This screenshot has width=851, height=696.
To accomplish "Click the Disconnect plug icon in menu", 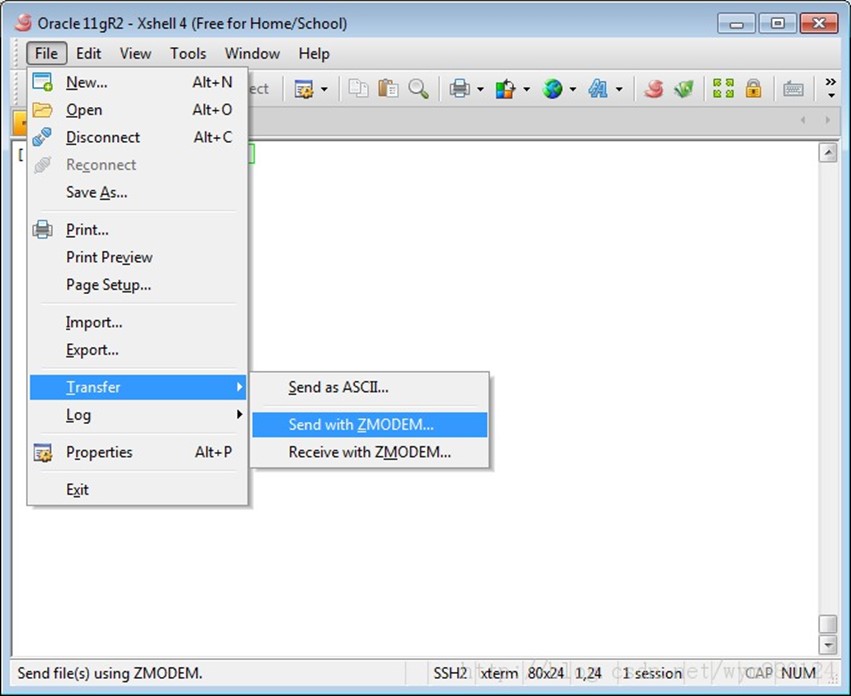I will (x=42, y=137).
